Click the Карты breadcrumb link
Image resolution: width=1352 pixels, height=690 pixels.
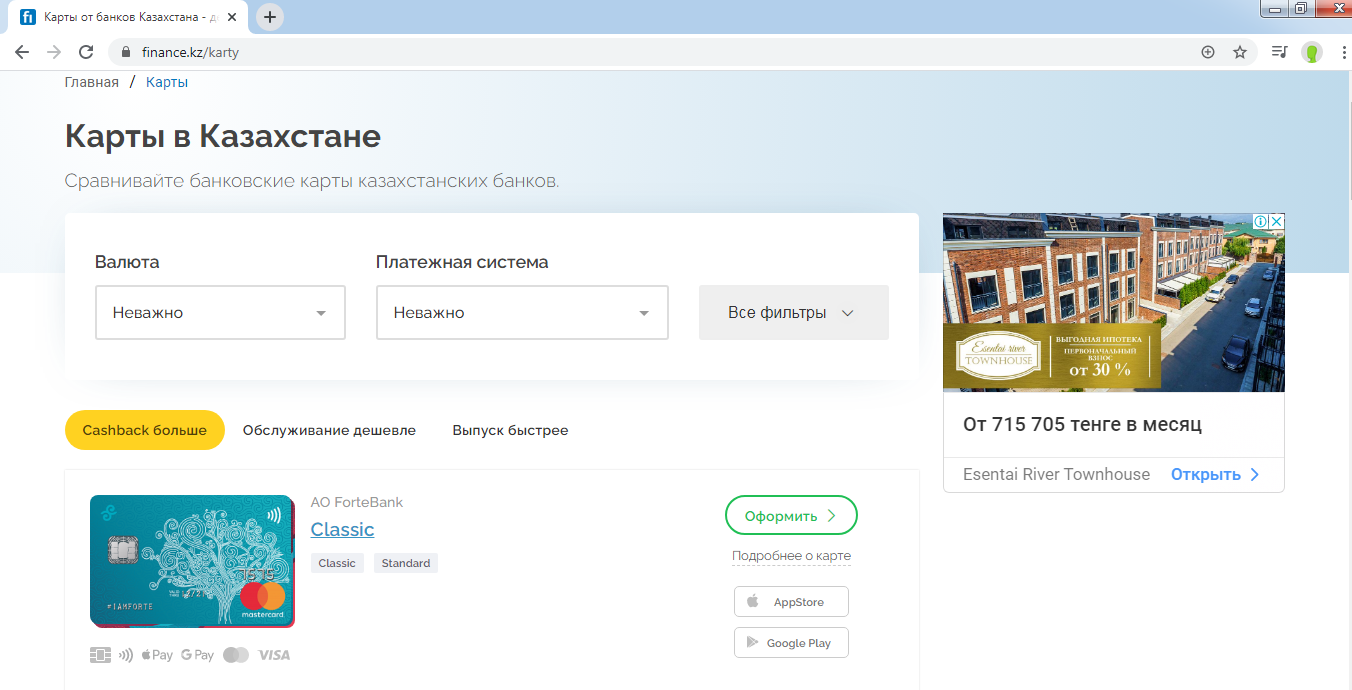(x=167, y=82)
